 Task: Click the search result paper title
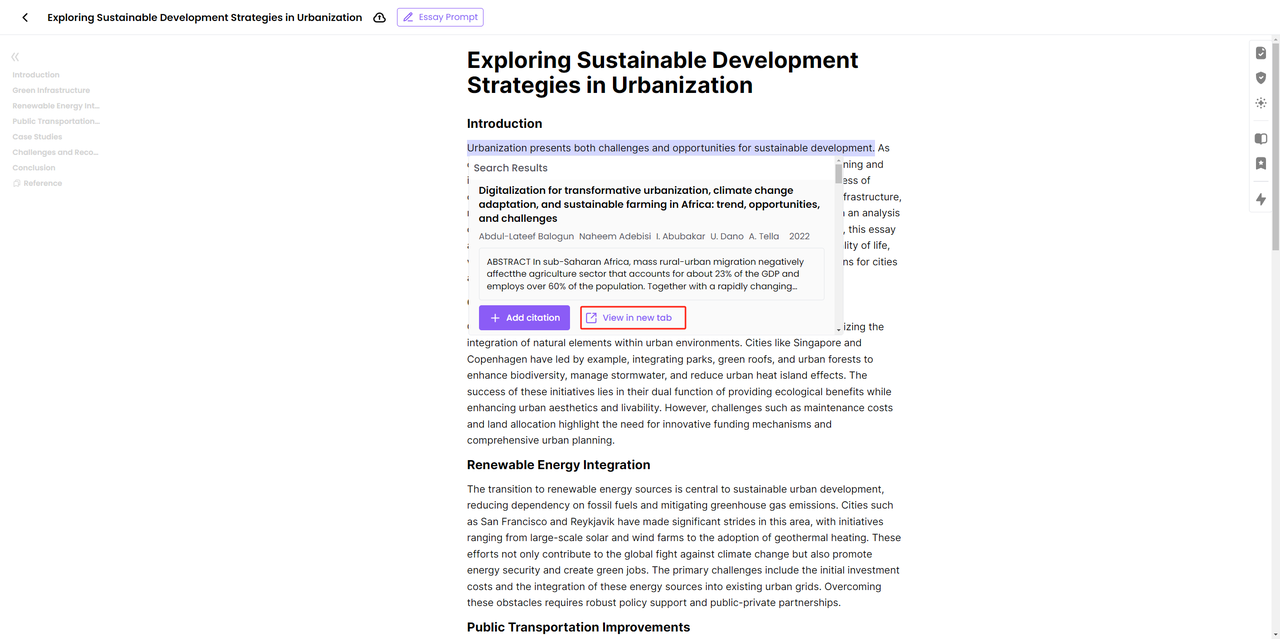tap(649, 204)
